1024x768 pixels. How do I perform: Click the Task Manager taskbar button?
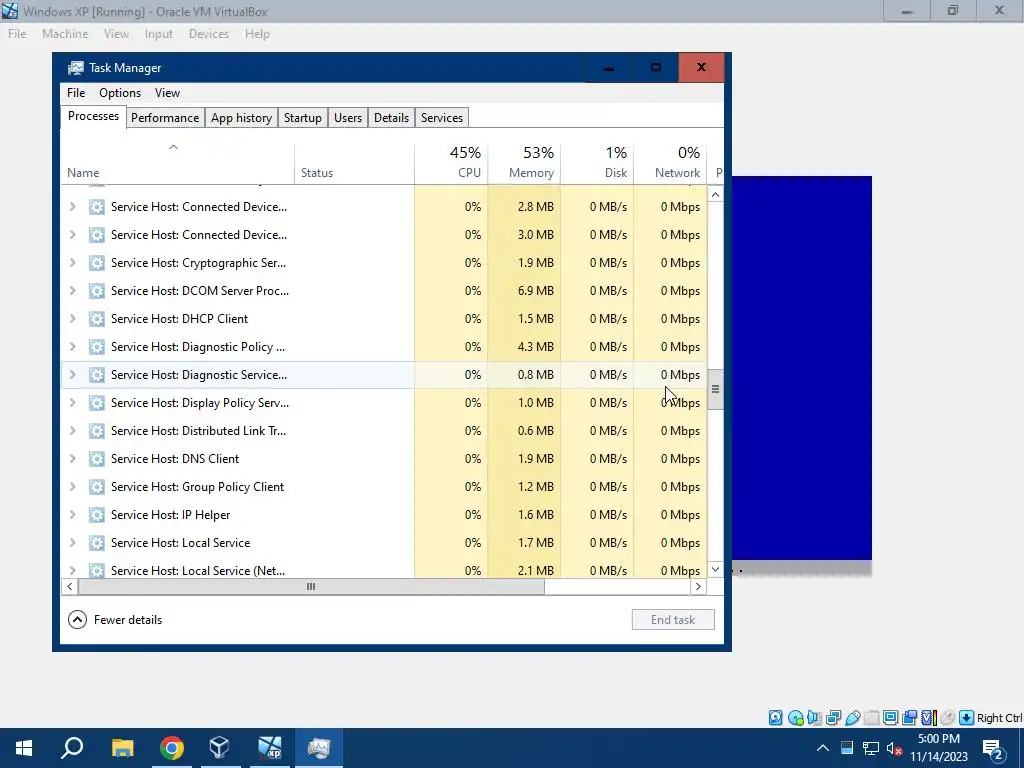[x=319, y=748]
